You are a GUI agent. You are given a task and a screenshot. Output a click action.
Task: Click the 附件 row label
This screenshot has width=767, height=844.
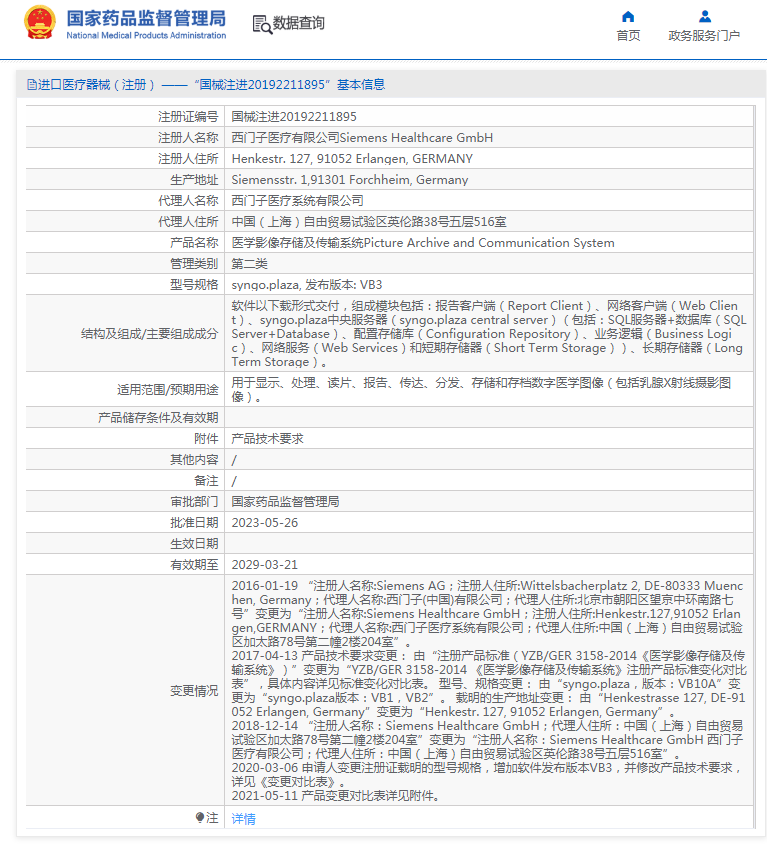click(x=206, y=439)
